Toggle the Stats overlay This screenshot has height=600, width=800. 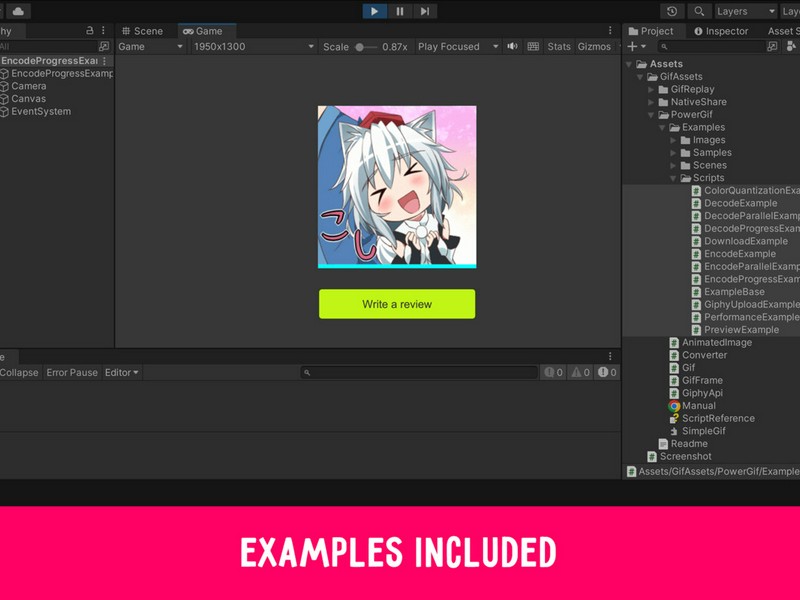pyautogui.click(x=559, y=46)
